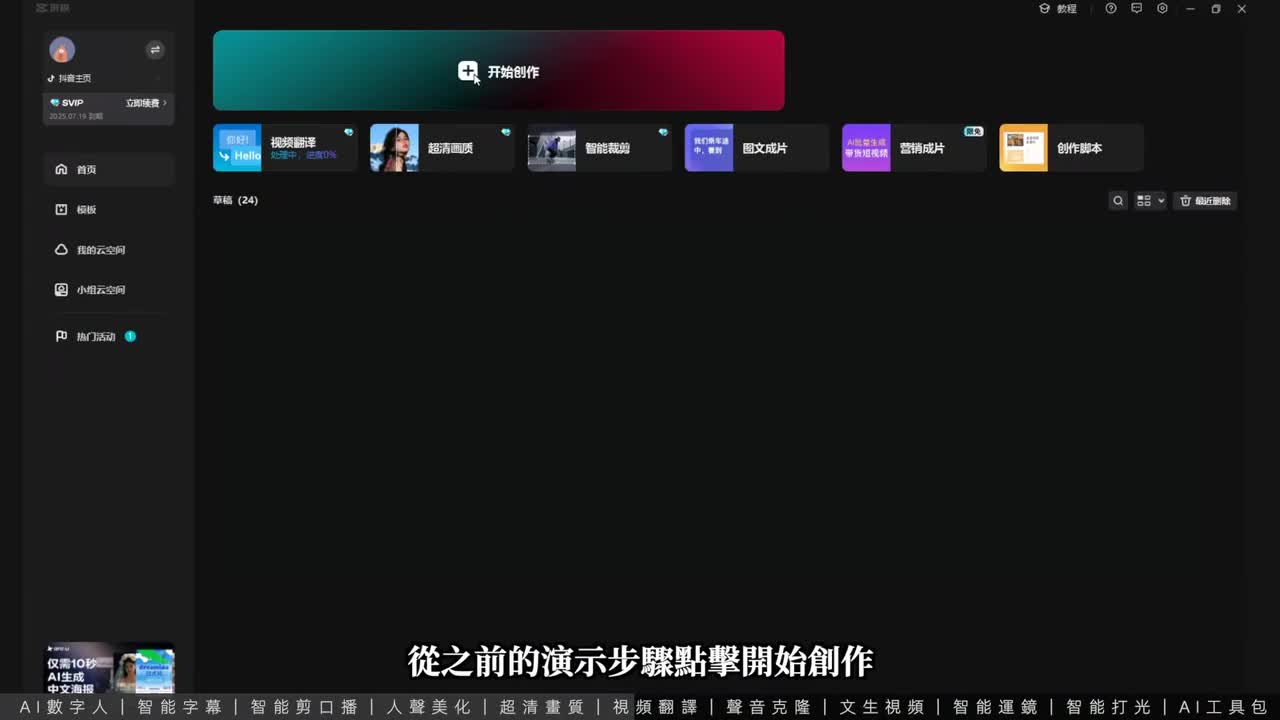Image resolution: width=1280 pixels, height=720 pixels.
Task: Open 抖音主页 account link
Action: [x=70, y=78]
